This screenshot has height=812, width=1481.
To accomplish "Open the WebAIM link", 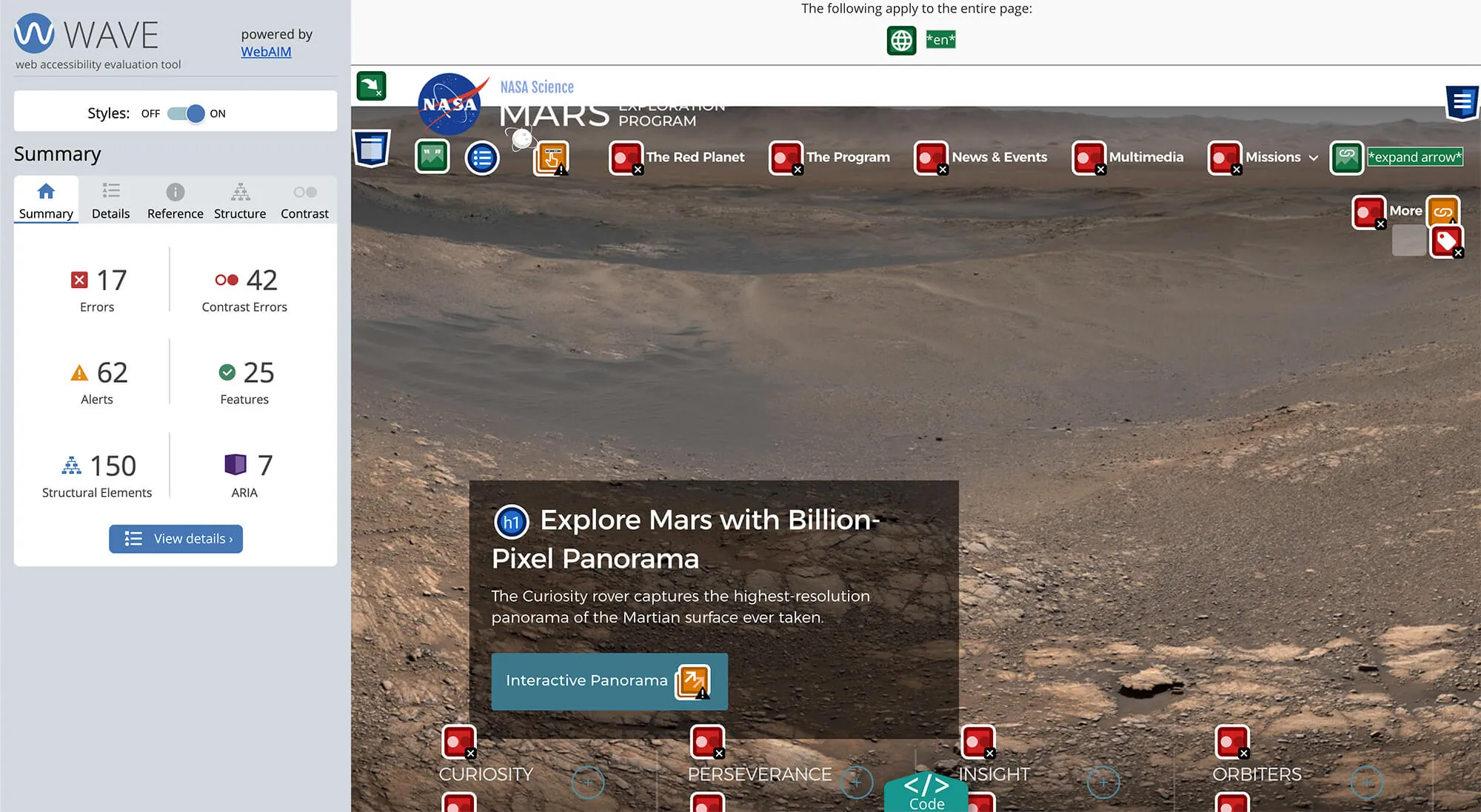I will (266, 52).
